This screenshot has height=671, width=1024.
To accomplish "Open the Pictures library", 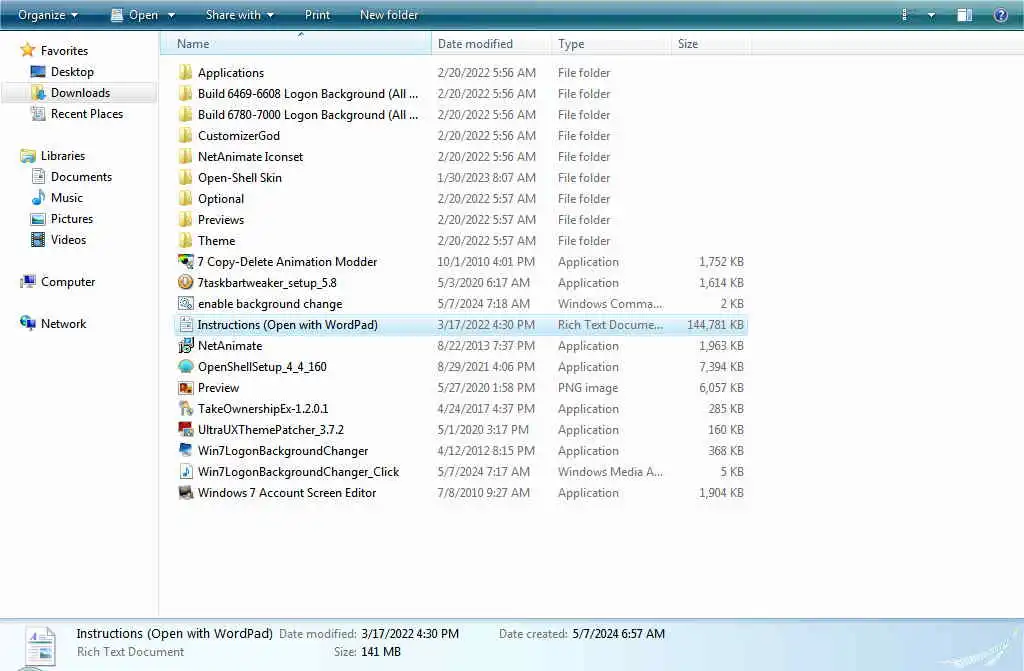I will tap(72, 218).
